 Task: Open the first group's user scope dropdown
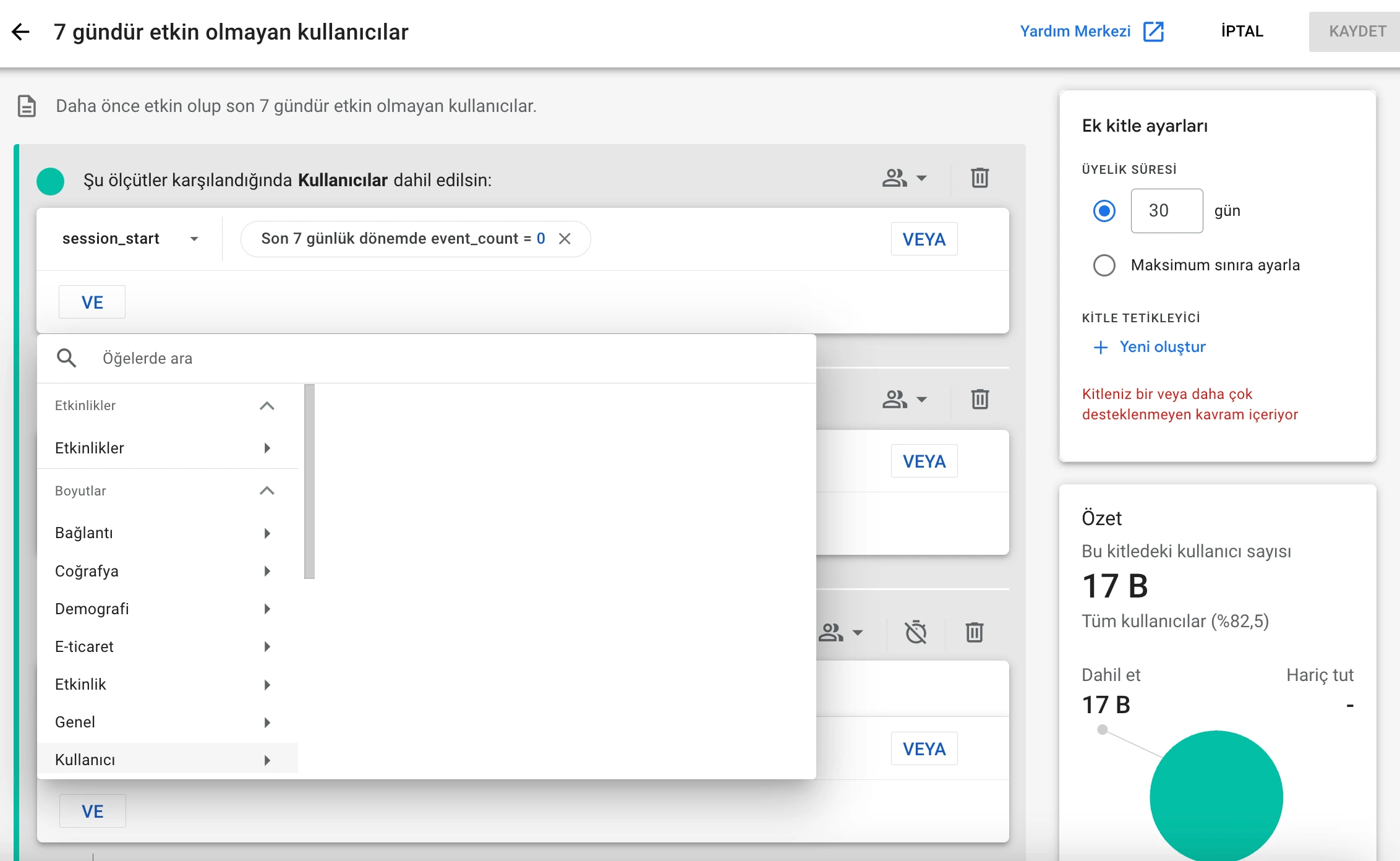click(x=904, y=178)
